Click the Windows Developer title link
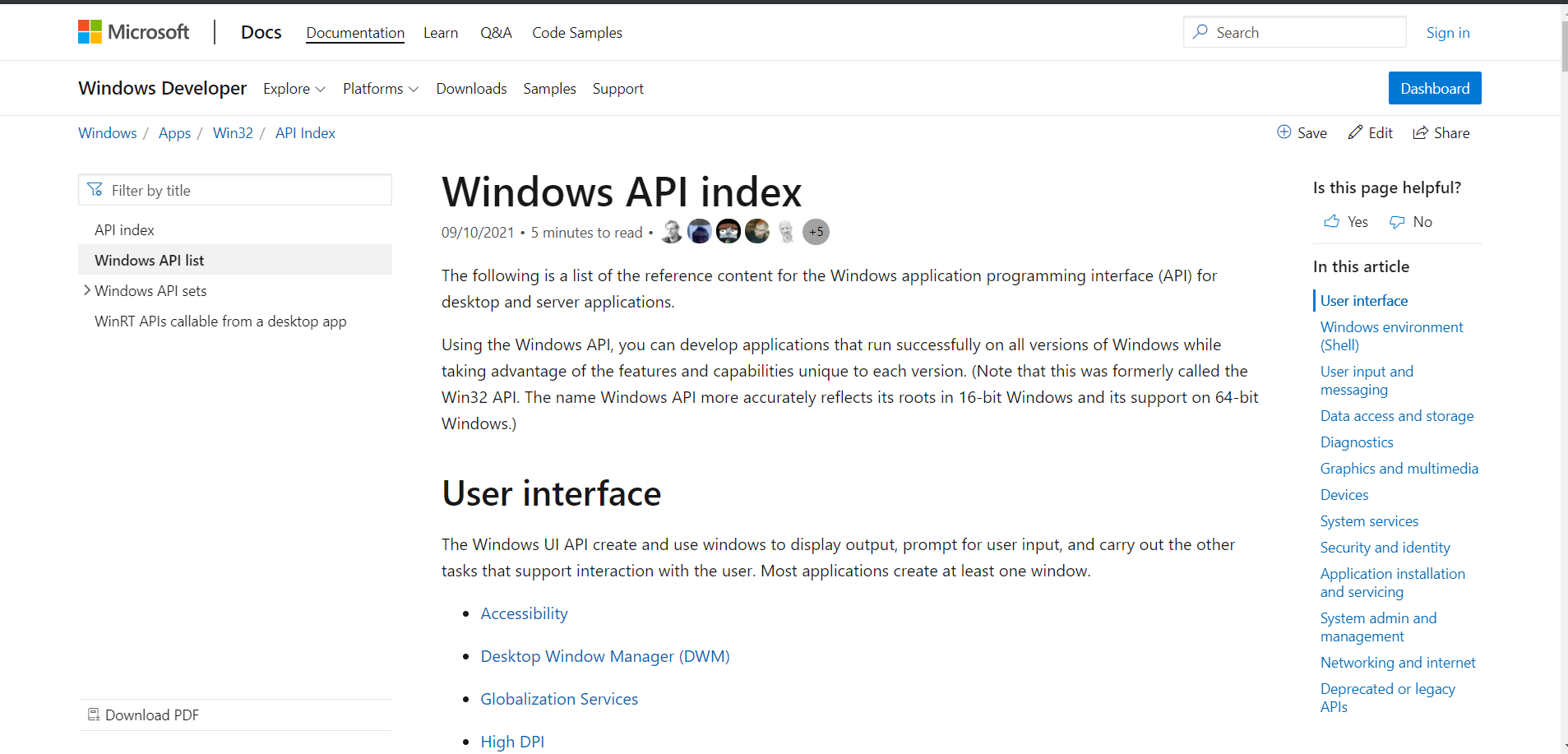 point(163,88)
